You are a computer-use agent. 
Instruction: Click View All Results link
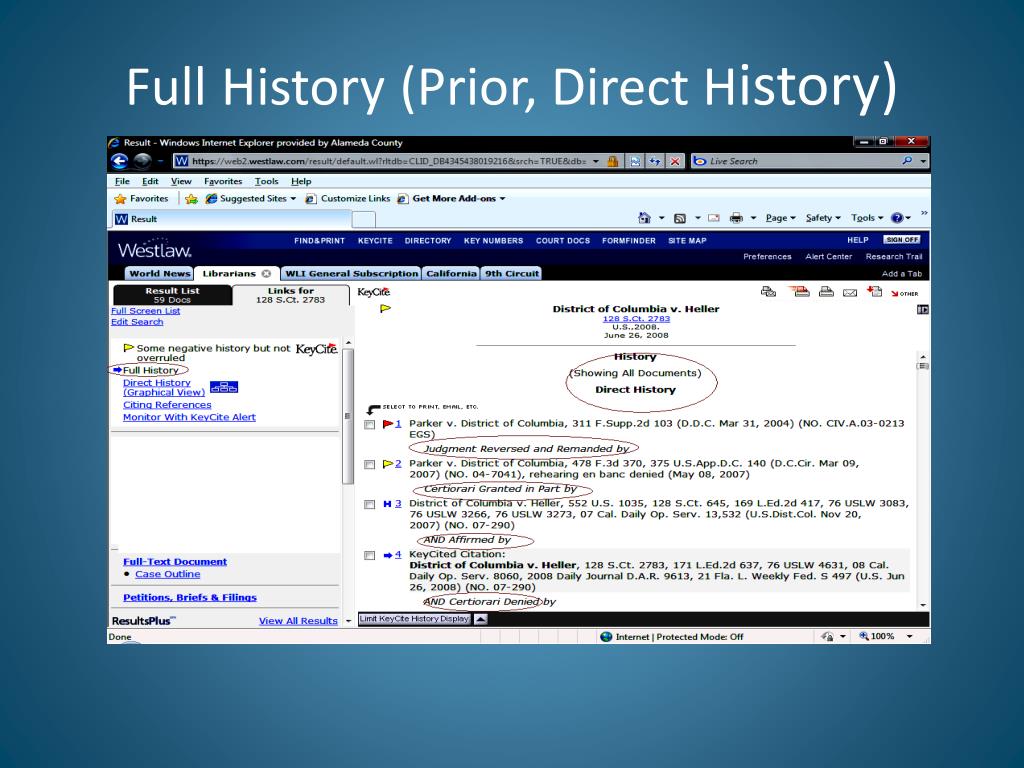pos(298,621)
